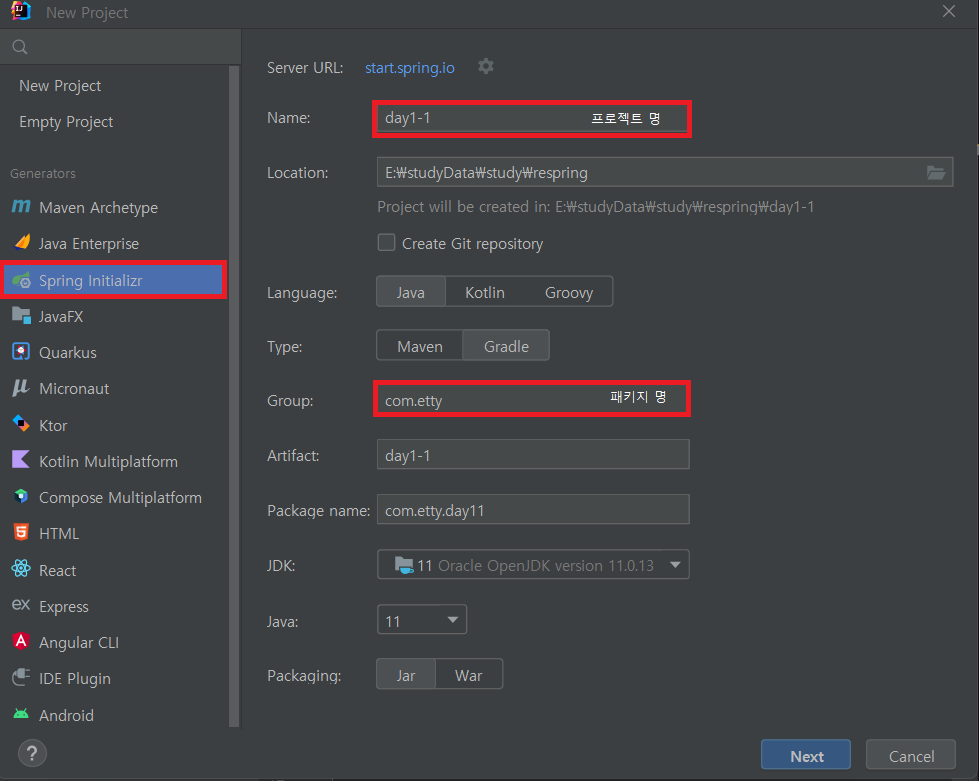Viewport: 979px width, 781px height.
Task: Choose Maven build type
Action: click(420, 346)
